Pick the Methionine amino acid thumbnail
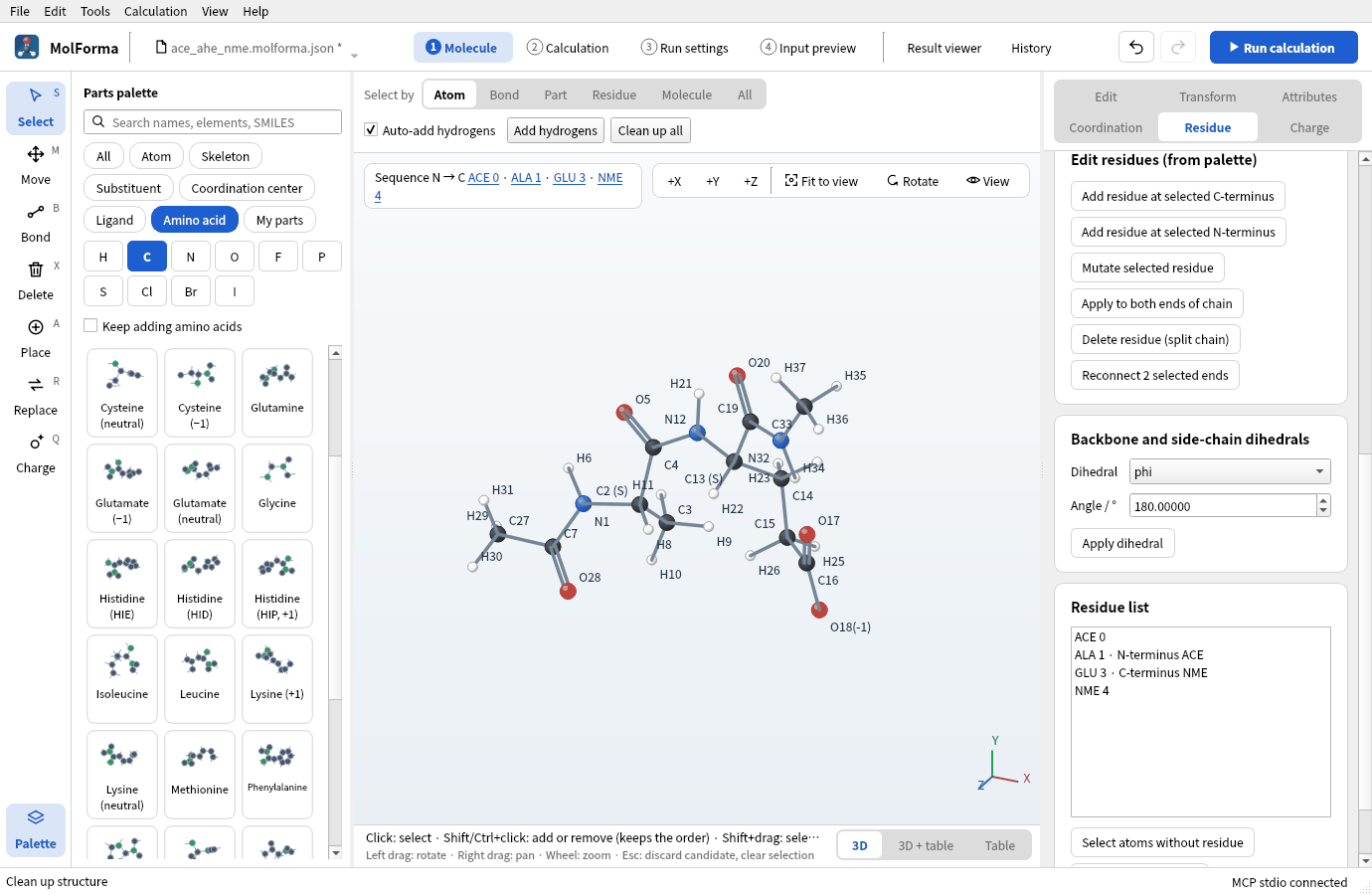 coord(200,775)
